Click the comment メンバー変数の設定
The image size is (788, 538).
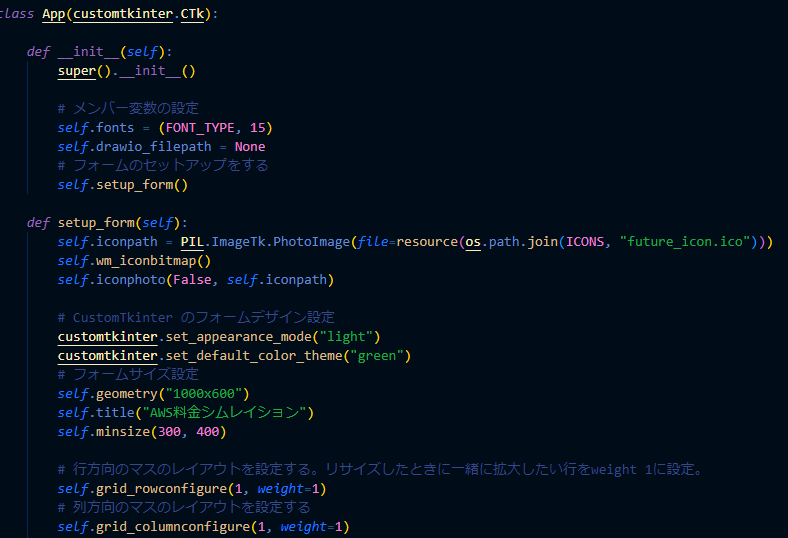(x=128, y=109)
